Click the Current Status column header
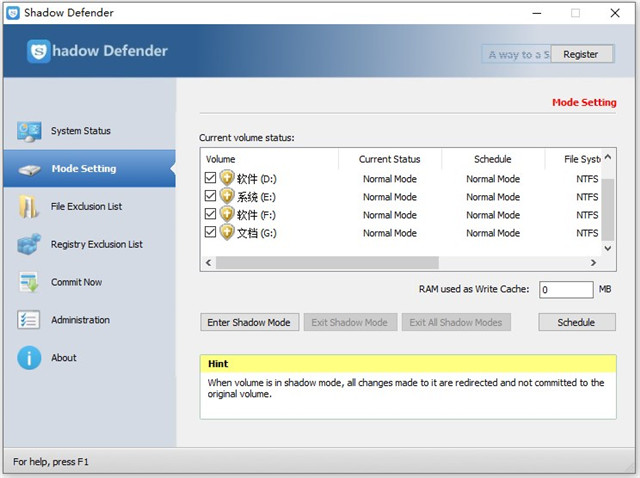This screenshot has height=478, width=640. [390, 159]
